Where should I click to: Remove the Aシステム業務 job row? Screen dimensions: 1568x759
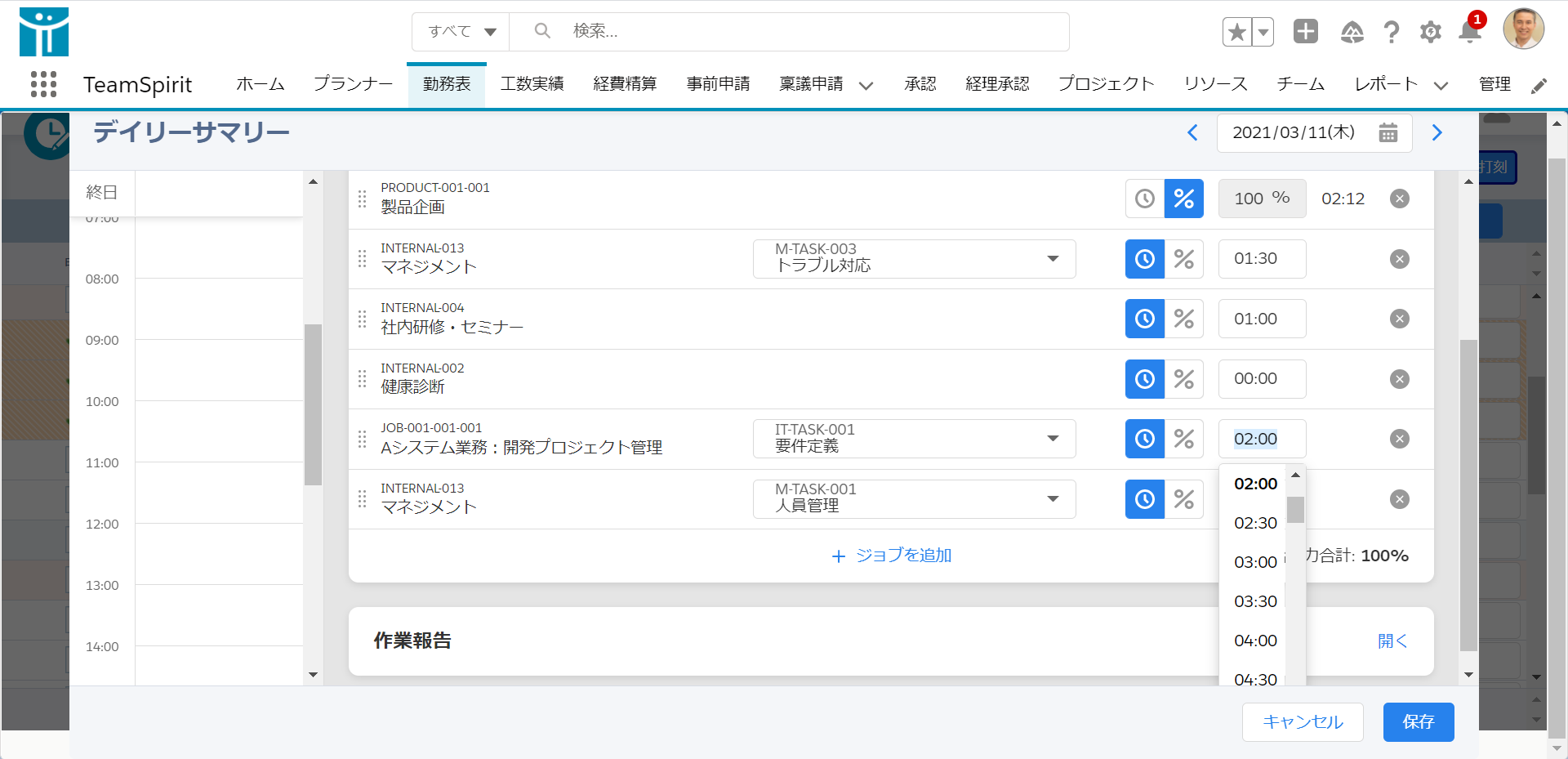[1400, 439]
